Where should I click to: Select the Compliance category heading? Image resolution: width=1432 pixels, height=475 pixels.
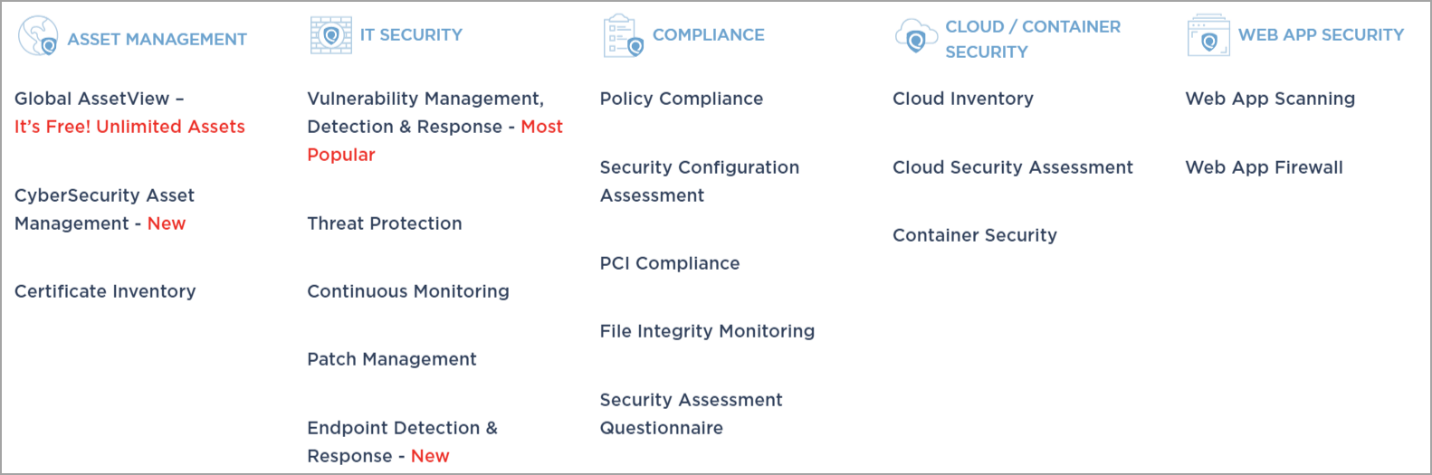pos(708,35)
